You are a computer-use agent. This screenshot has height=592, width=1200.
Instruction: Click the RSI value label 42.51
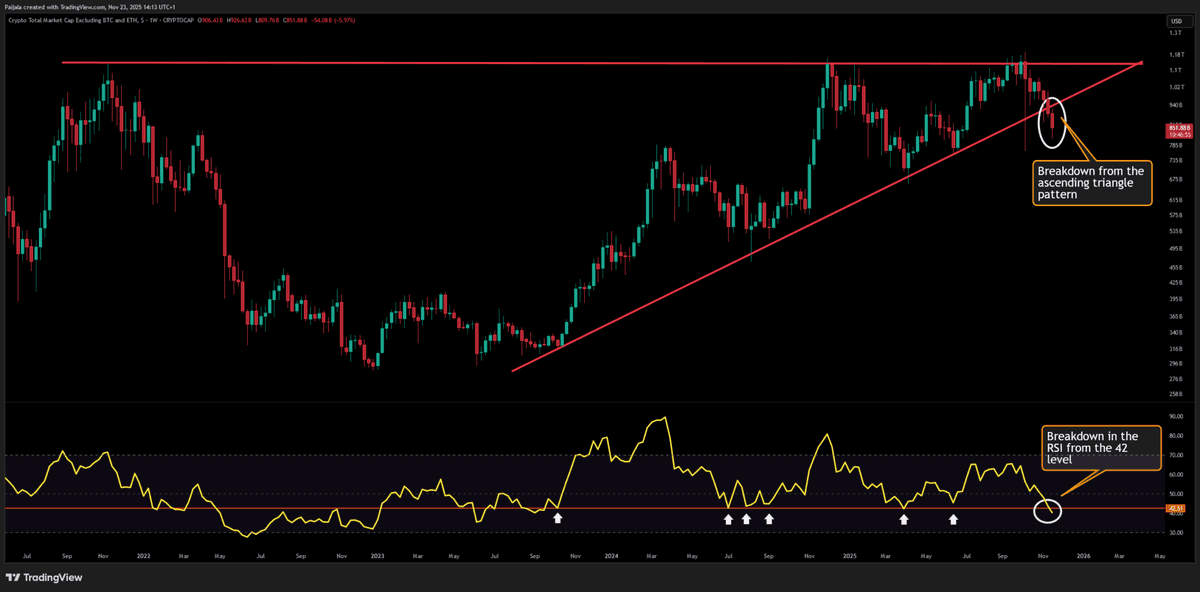pos(1176,508)
